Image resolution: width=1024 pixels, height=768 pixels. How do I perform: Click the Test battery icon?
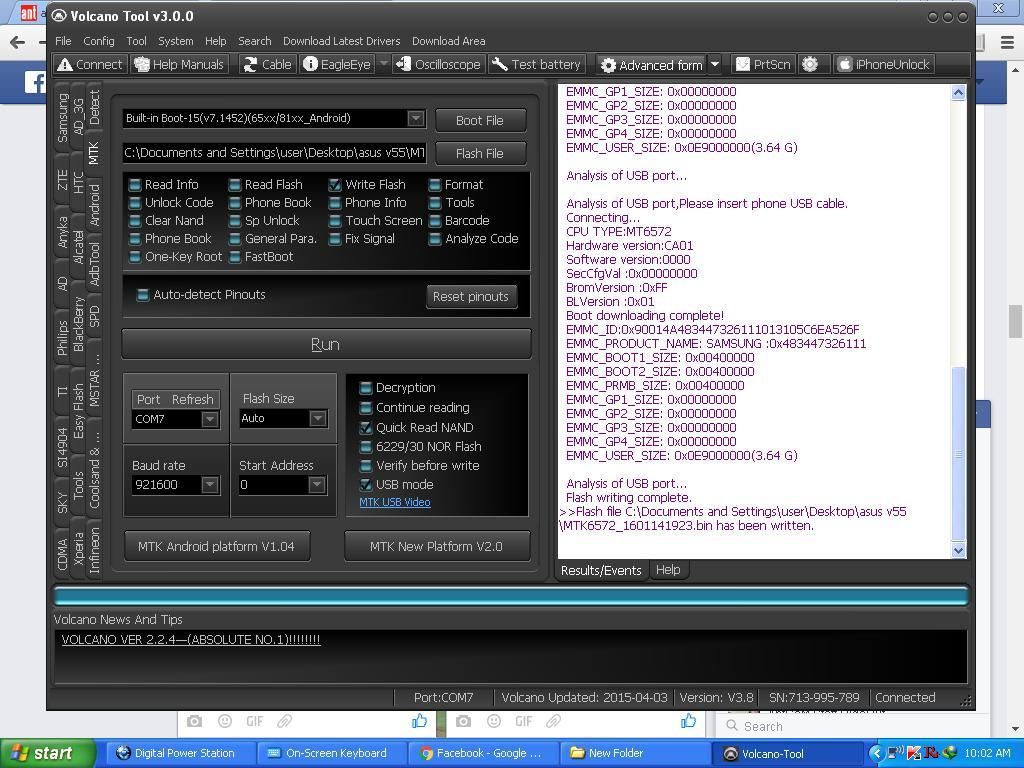(x=536, y=64)
